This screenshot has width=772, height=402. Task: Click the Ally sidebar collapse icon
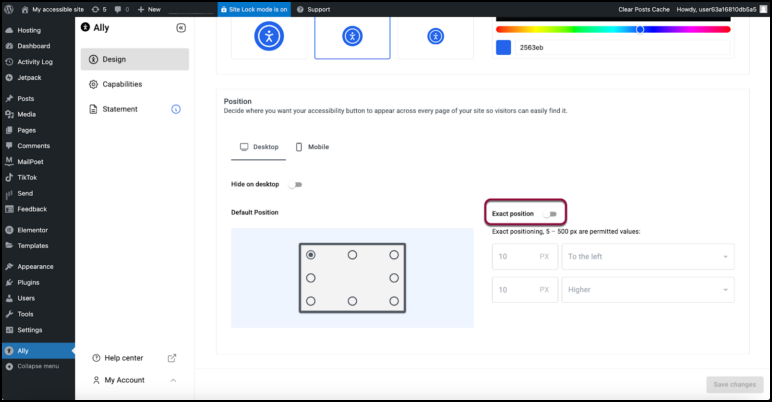point(180,28)
